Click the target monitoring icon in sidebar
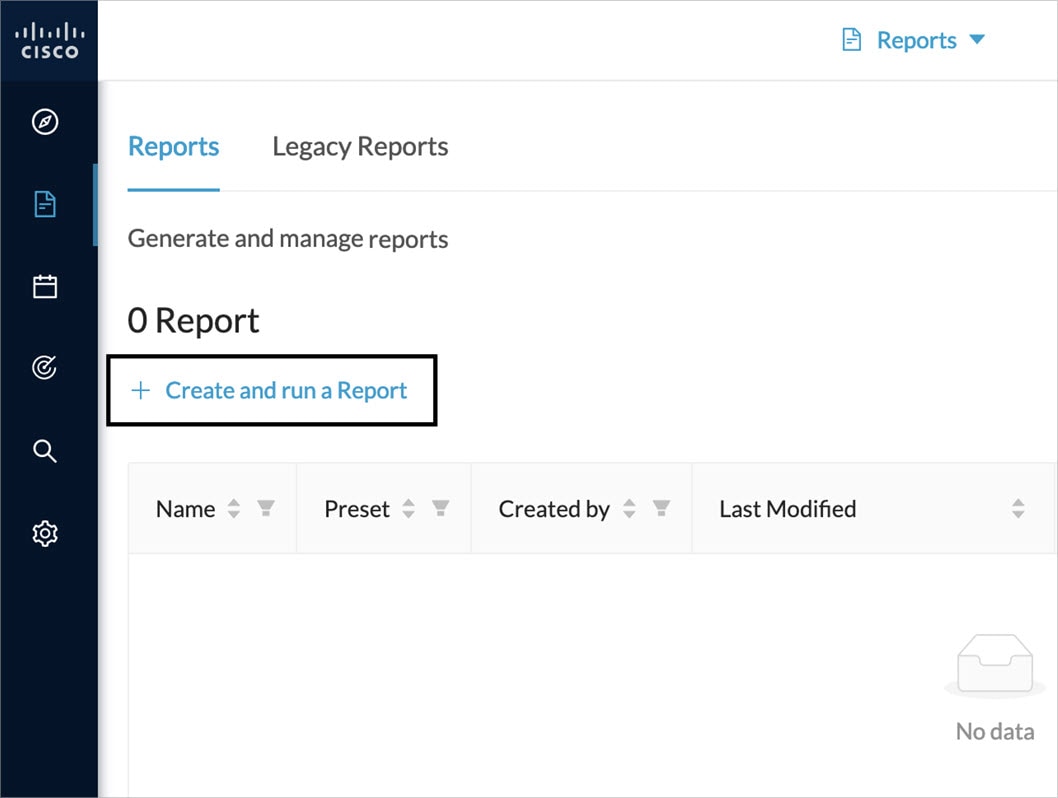 44,367
